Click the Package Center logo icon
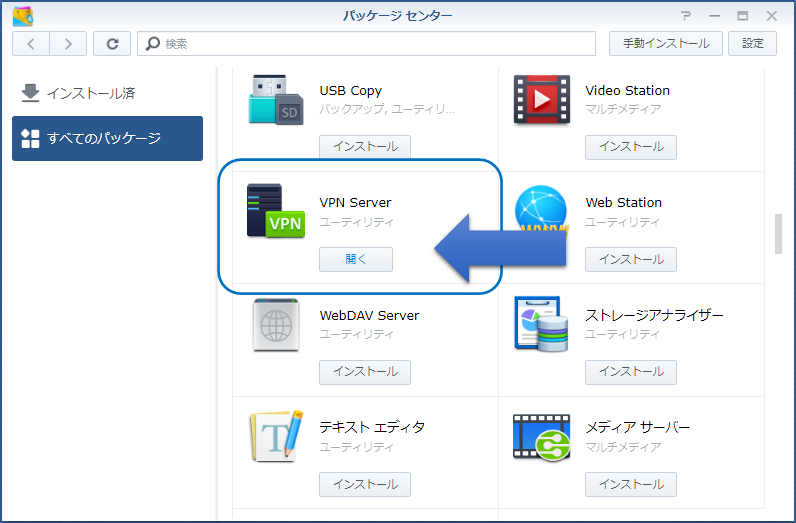This screenshot has width=796, height=523. click(x=23, y=16)
